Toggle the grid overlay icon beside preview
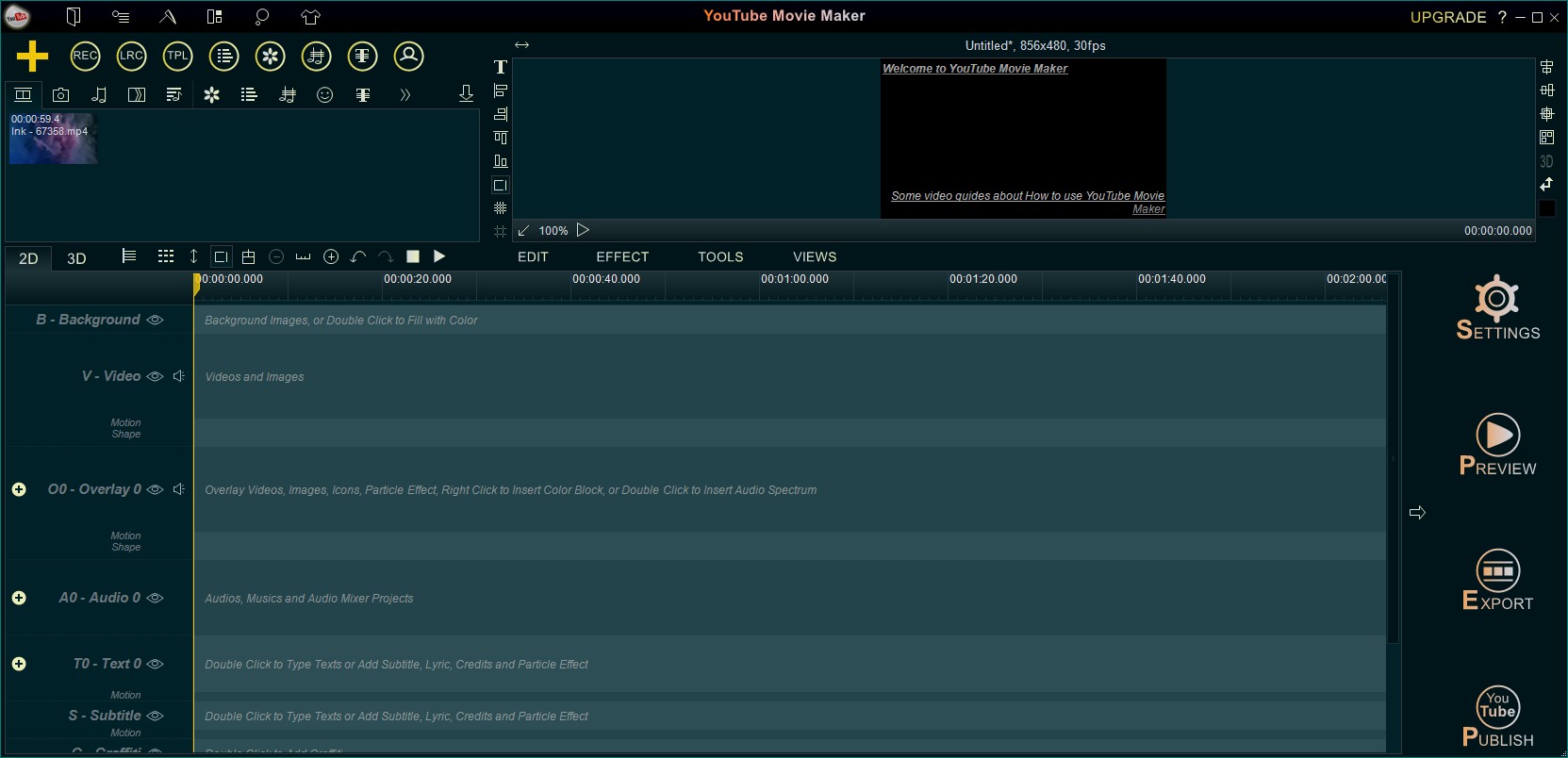 501,208
